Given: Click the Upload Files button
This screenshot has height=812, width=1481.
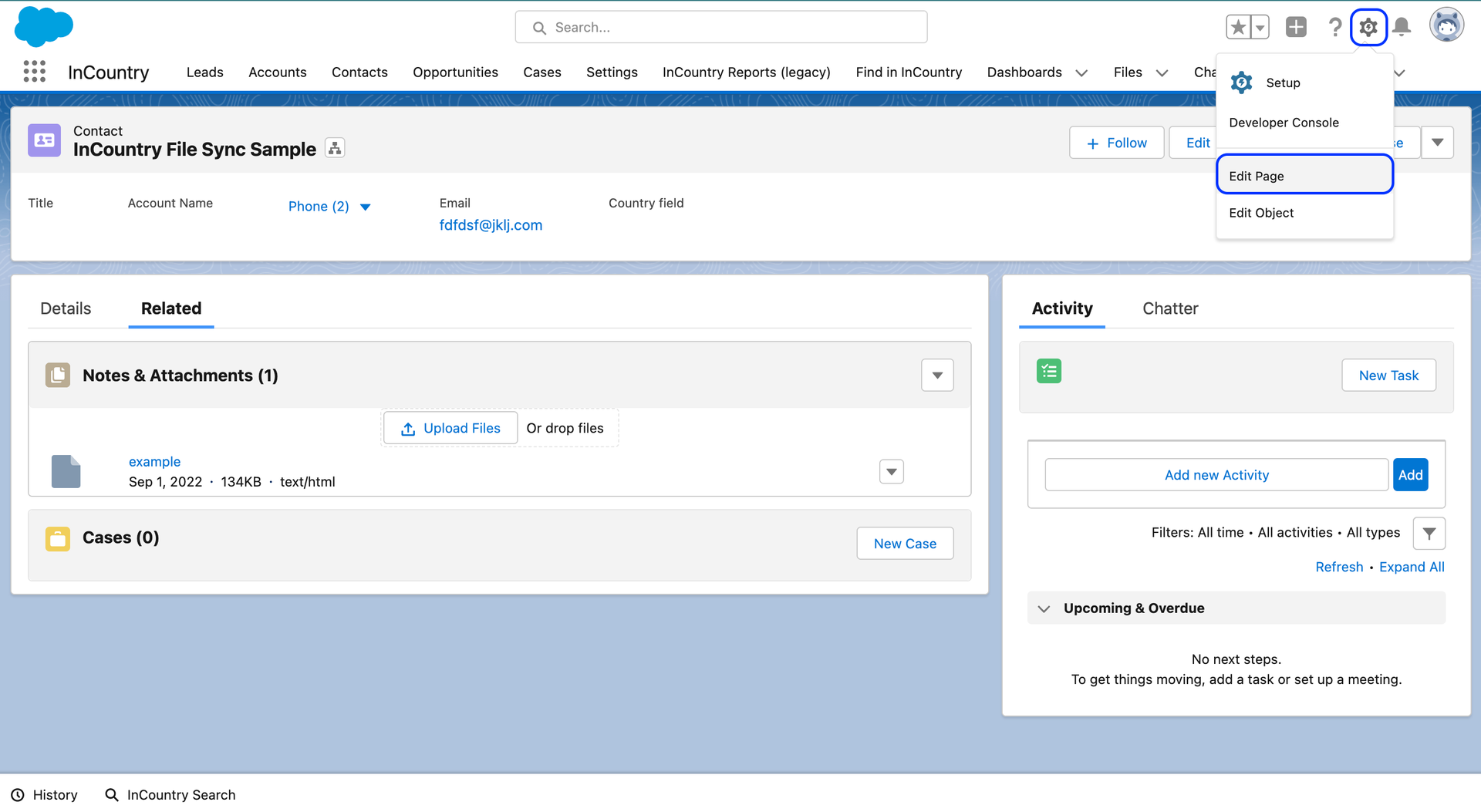Looking at the screenshot, I should click(450, 428).
